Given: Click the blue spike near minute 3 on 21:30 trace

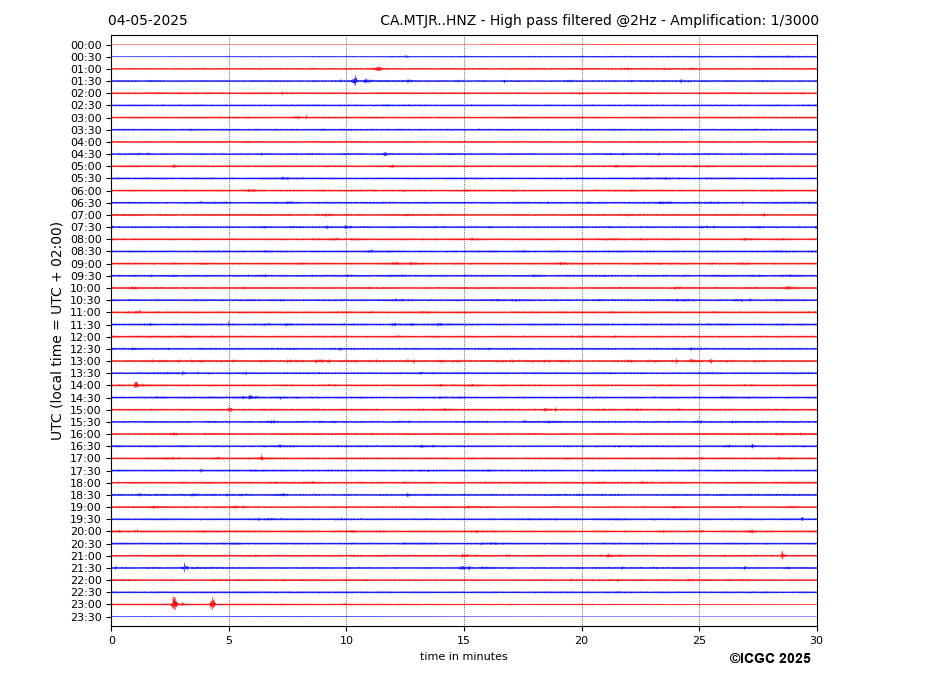Looking at the screenshot, I should click(184, 568).
